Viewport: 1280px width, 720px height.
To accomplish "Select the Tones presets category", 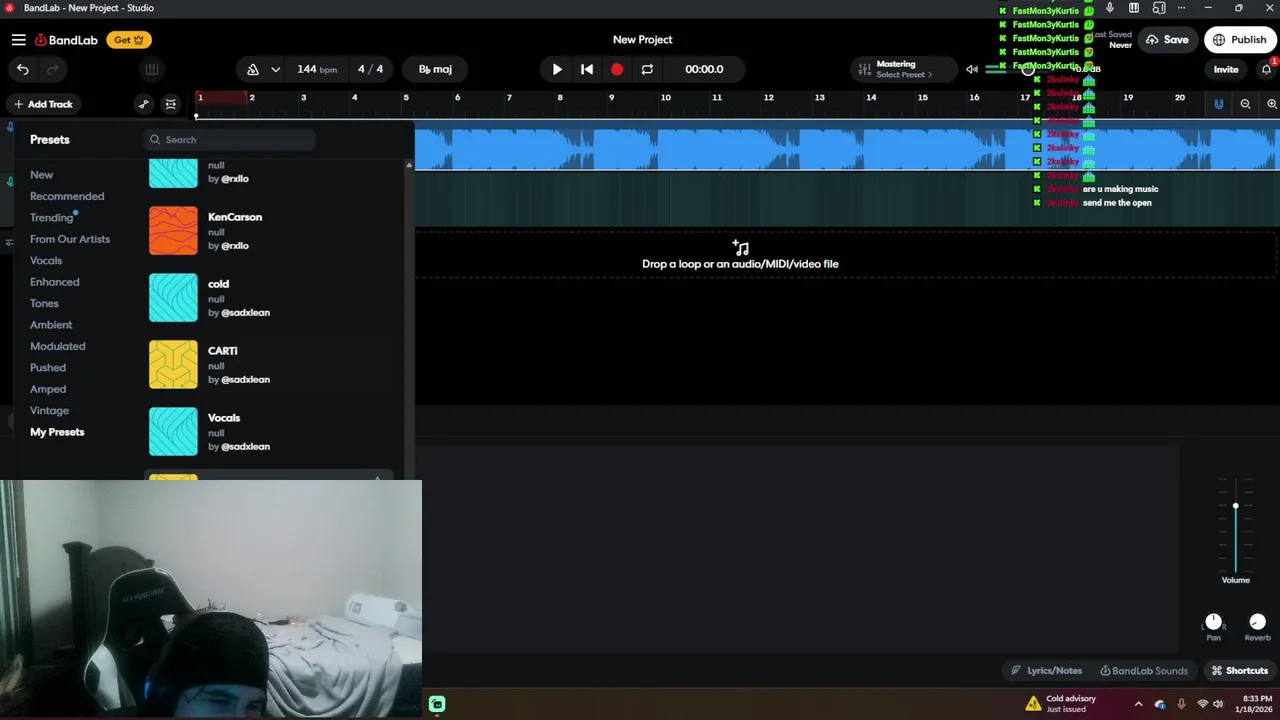I will click(44, 303).
